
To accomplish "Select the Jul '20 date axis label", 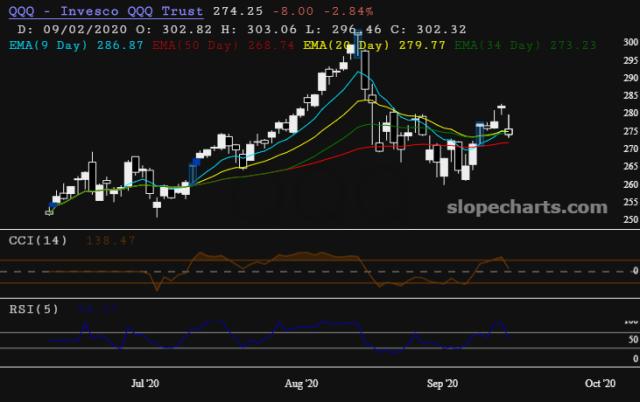I will (x=145, y=384).
